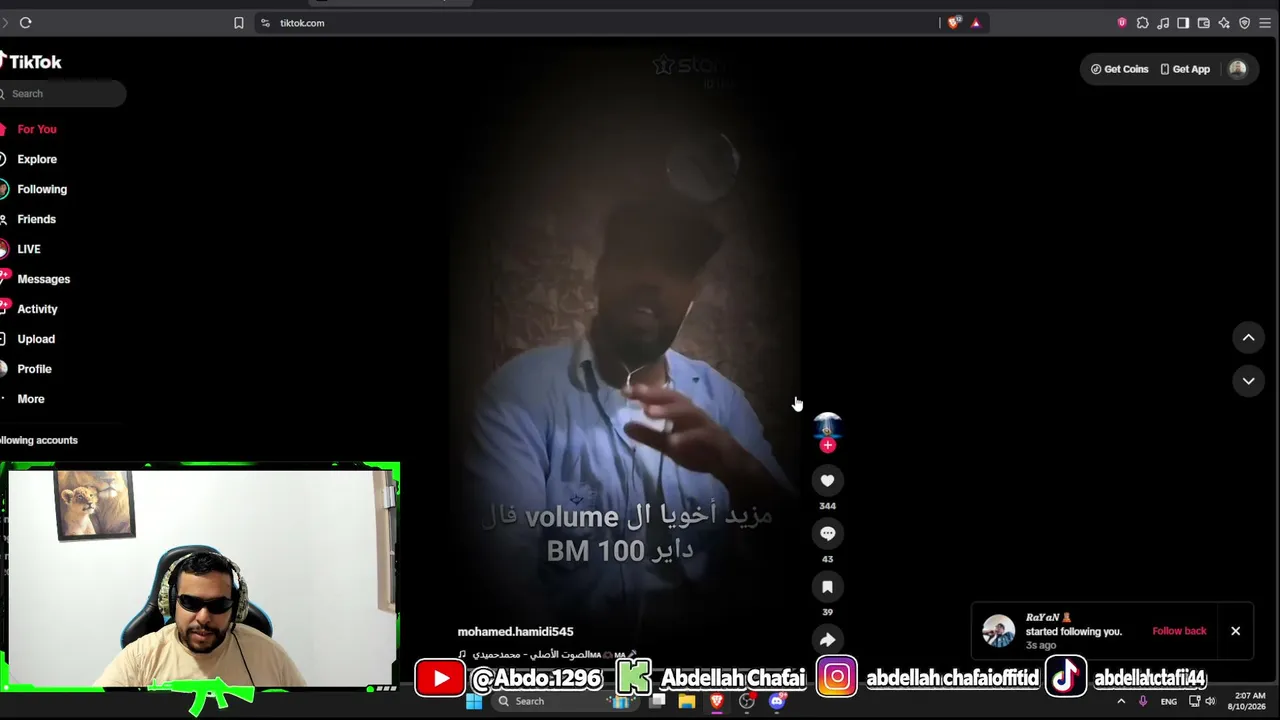Open File Explorer from taskbar
Screen dimensions: 1280x720
(x=687, y=702)
